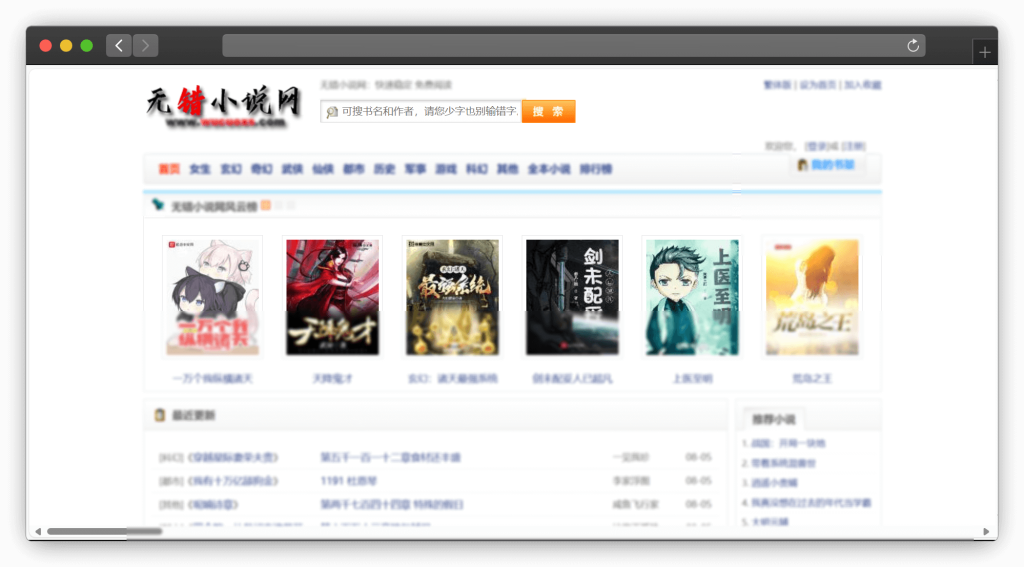1024x567 pixels.
Task: Click the 最近更新 clipboard icon
Action: click(159, 415)
